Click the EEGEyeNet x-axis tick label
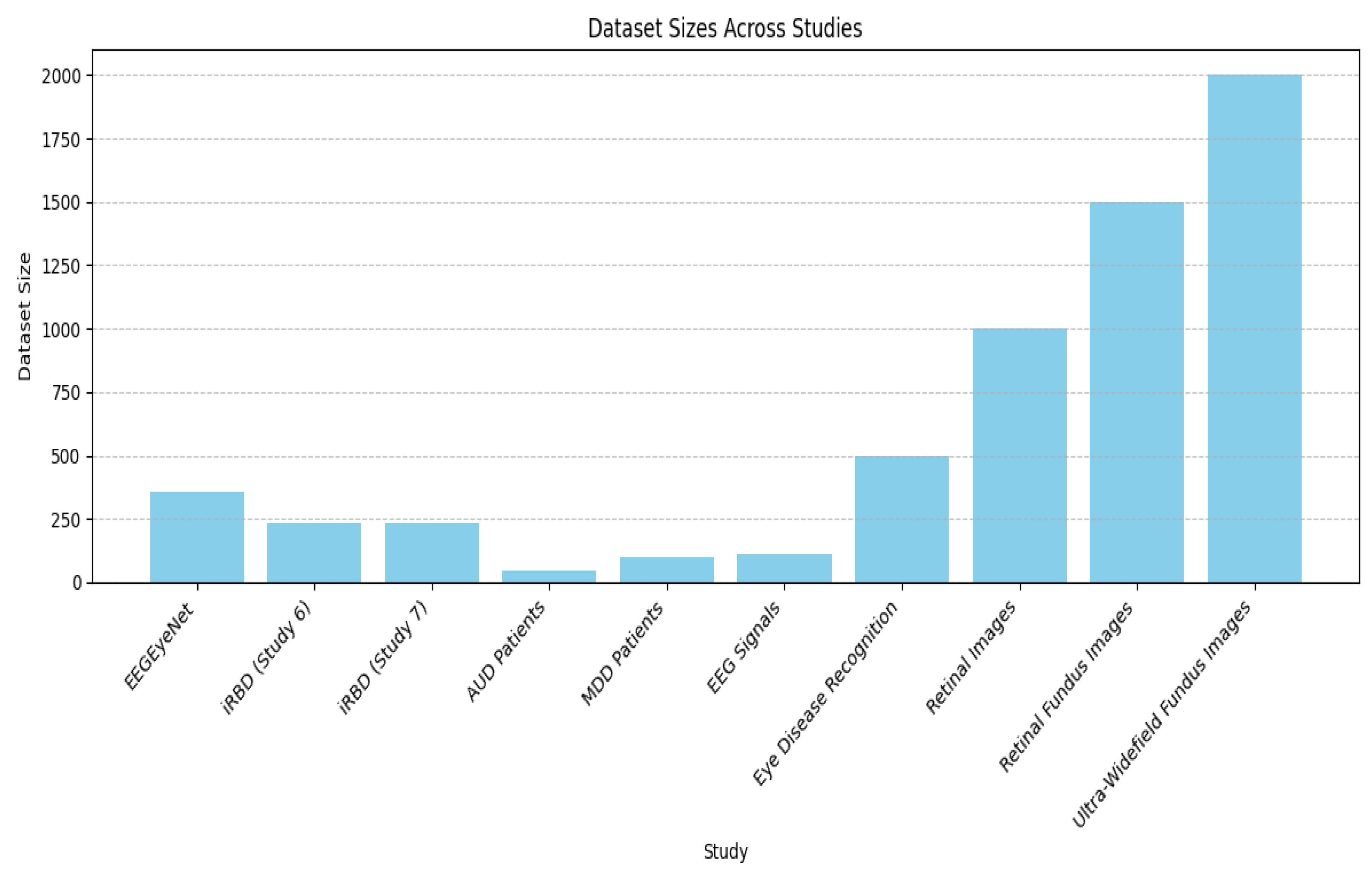Screen dimensions: 1372x876 [159, 646]
